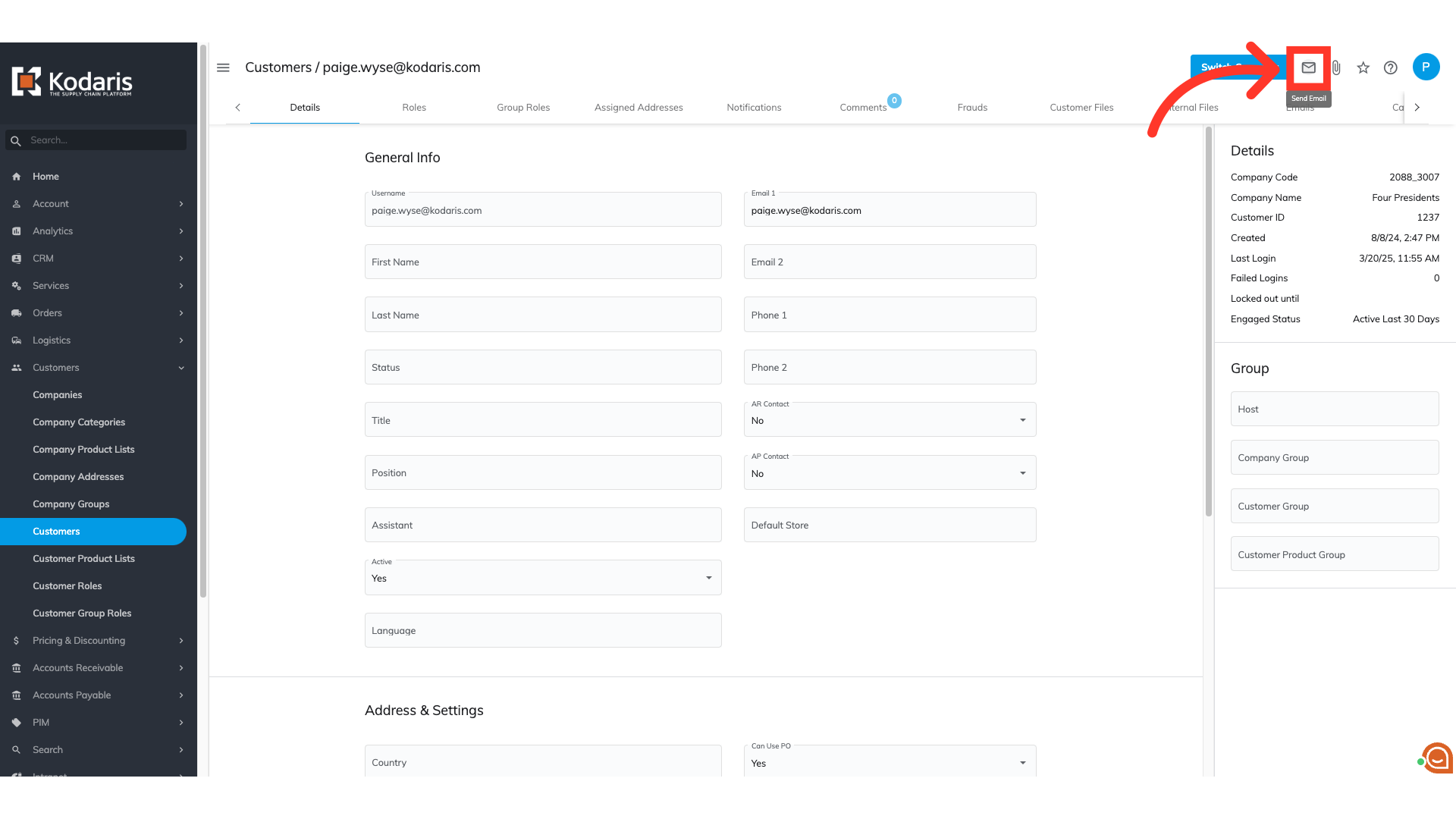Viewport: 1456px width, 819px height.
Task: Open the AP Contact dropdown
Action: (x=889, y=473)
